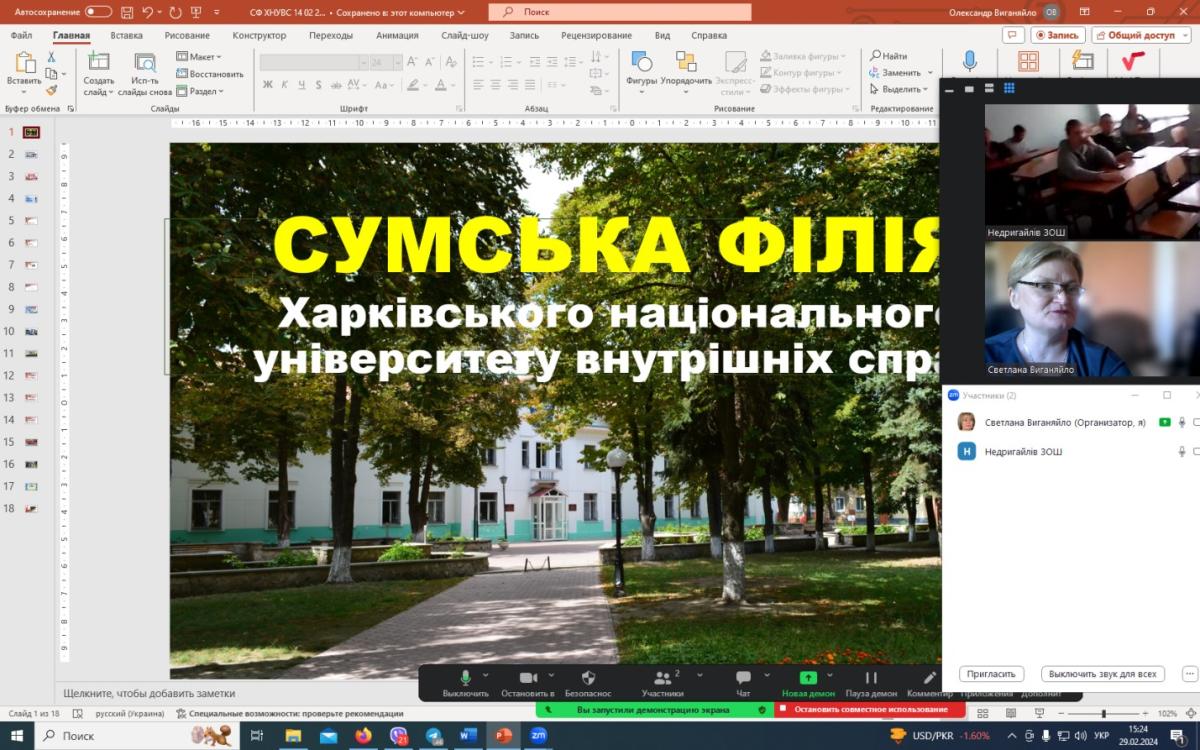Expand the Layout (Макет) dropdown
The height and width of the screenshot is (750, 1200).
tap(200, 57)
